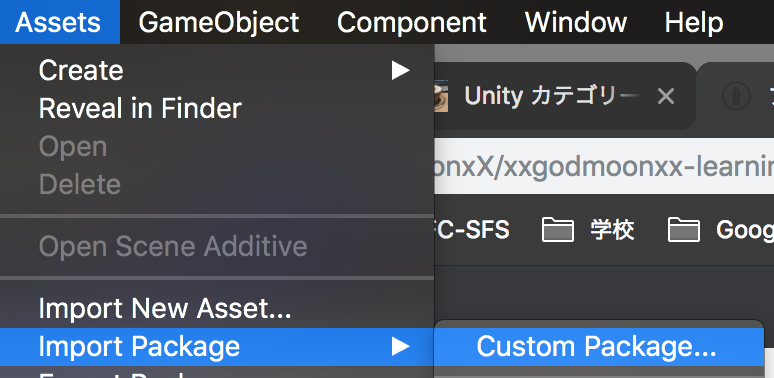
Task: Select Import New Asset...
Action: tap(217, 308)
